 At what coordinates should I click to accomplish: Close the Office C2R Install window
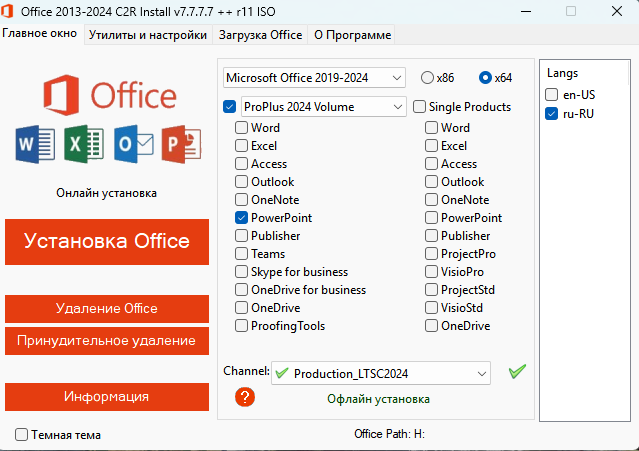click(x=617, y=11)
